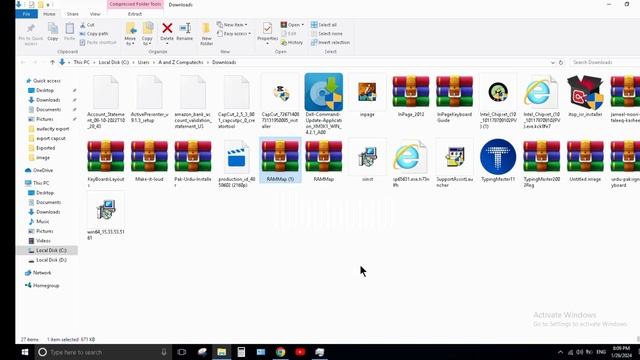Screen dimensions: 640x360
Task: Click the Cut command in ribbon
Action: tap(87, 25)
